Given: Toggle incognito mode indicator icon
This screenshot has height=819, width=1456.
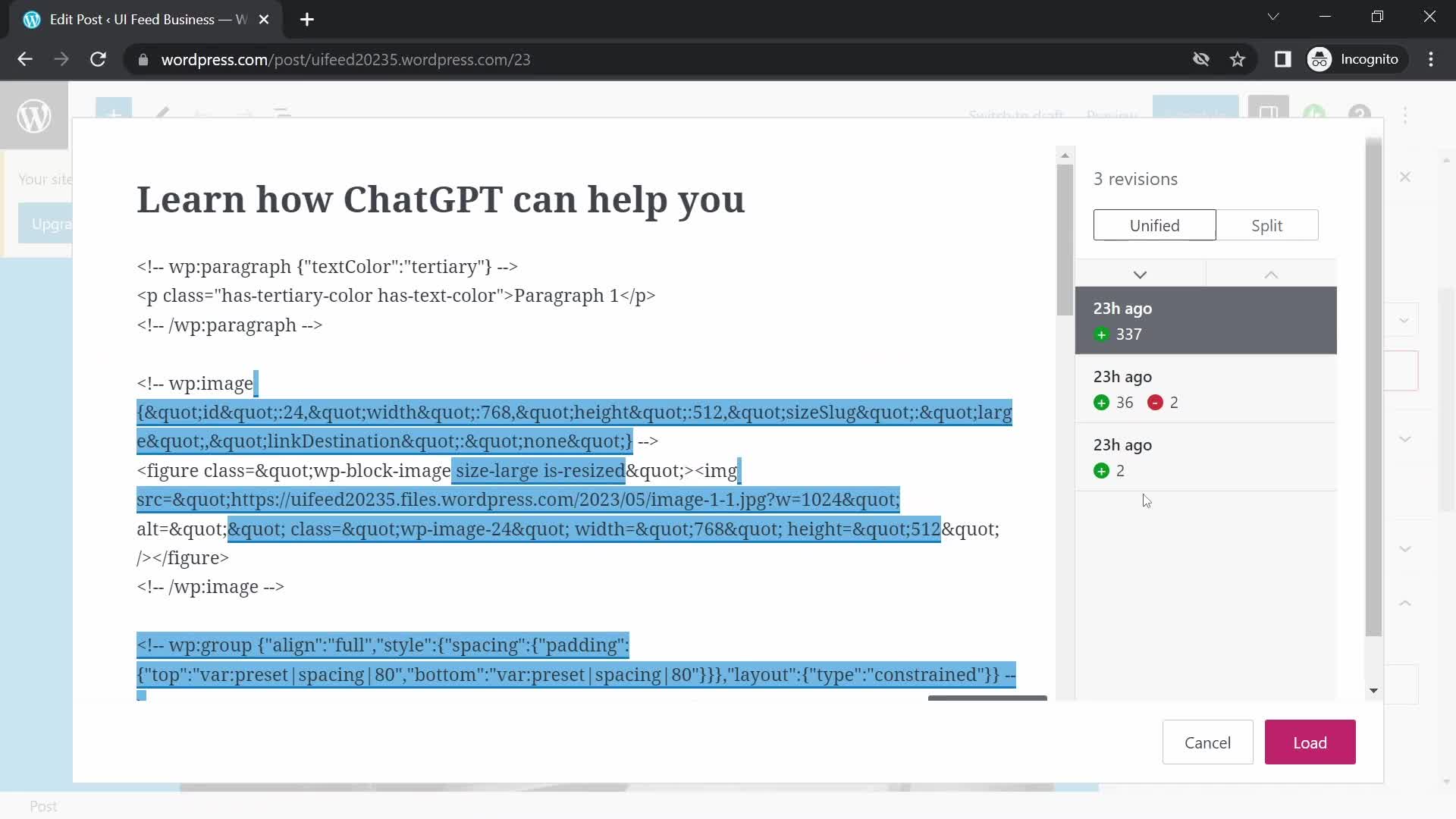Looking at the screenshot, I should click(x=1320, y=59).
